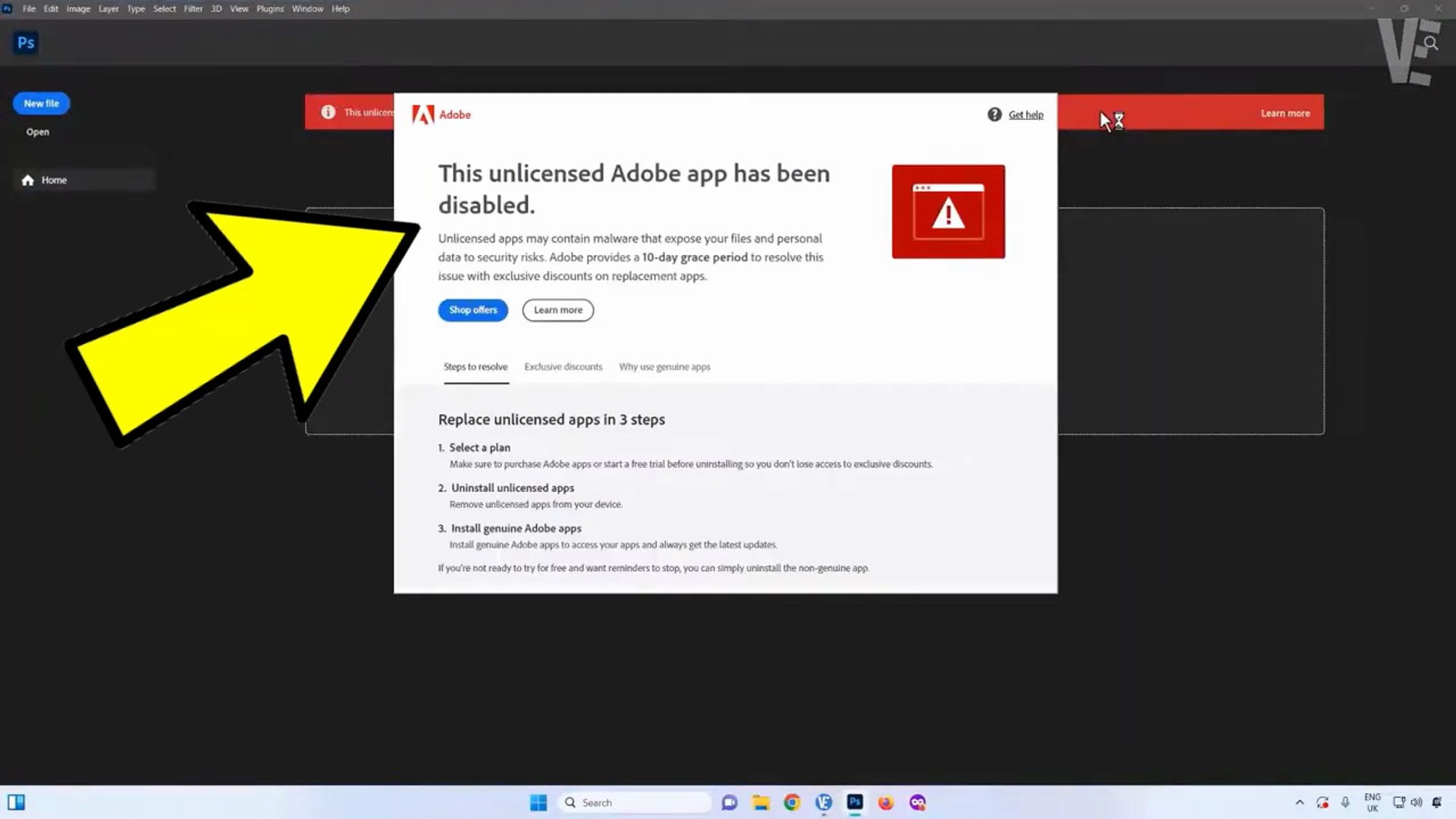
Task: Click the New file button
Action: coord(41,104)
